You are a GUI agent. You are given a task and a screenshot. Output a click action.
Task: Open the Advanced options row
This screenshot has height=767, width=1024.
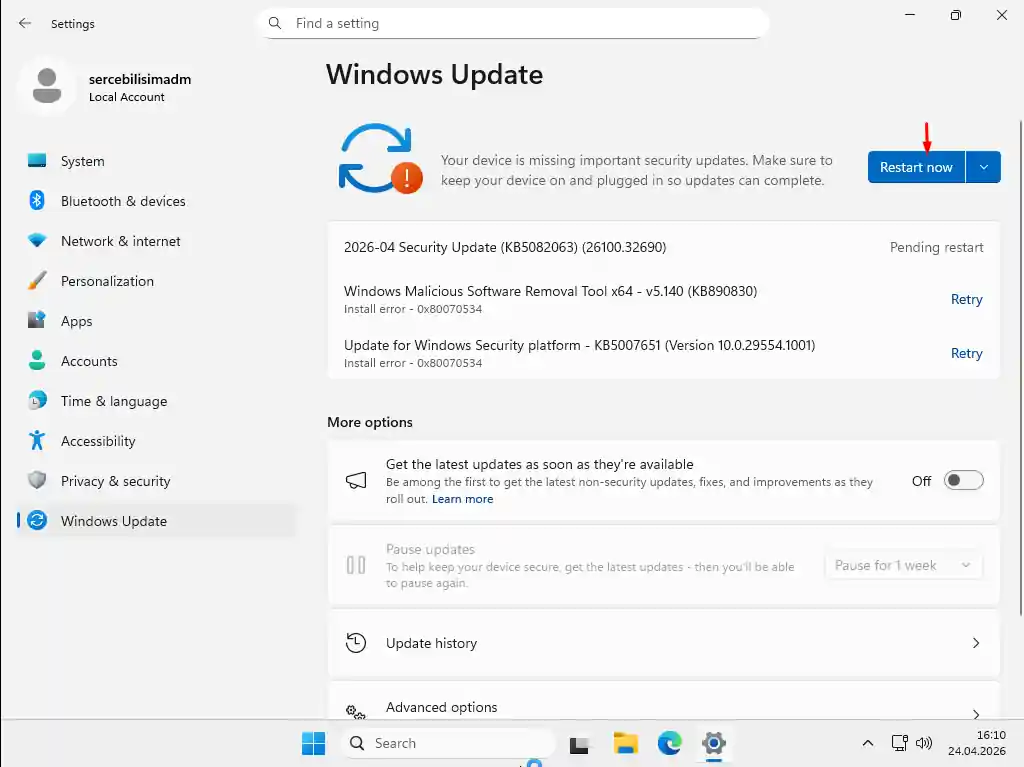tap(664, 701)
